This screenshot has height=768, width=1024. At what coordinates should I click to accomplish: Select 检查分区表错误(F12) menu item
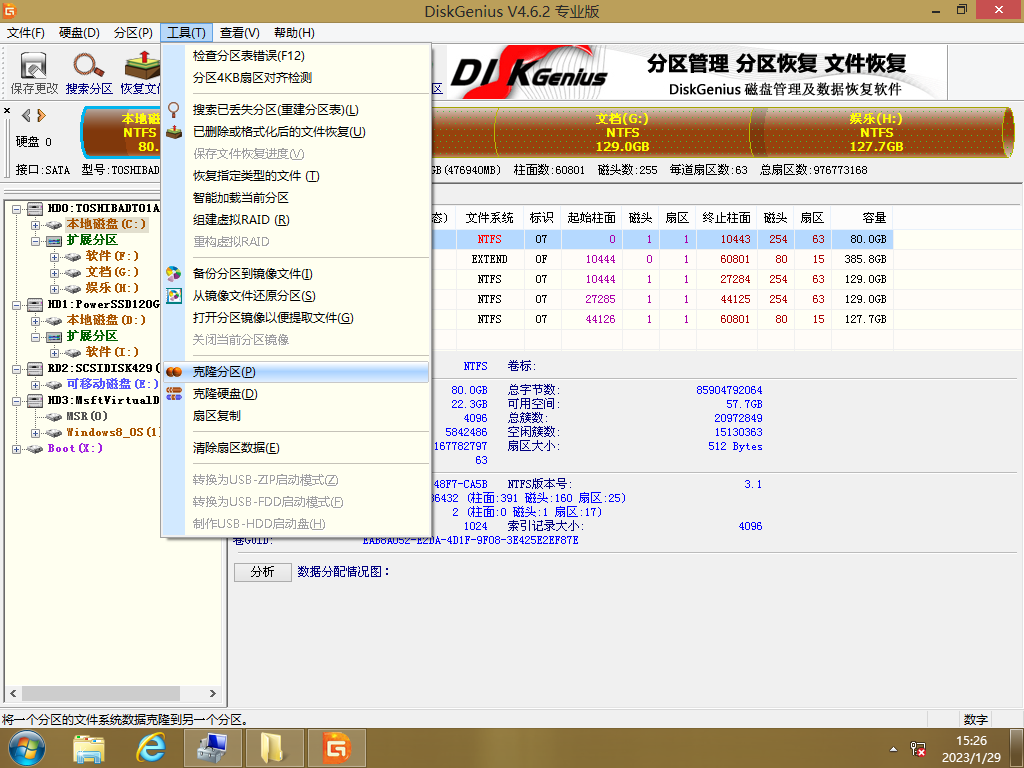click(x=296, y=56)
